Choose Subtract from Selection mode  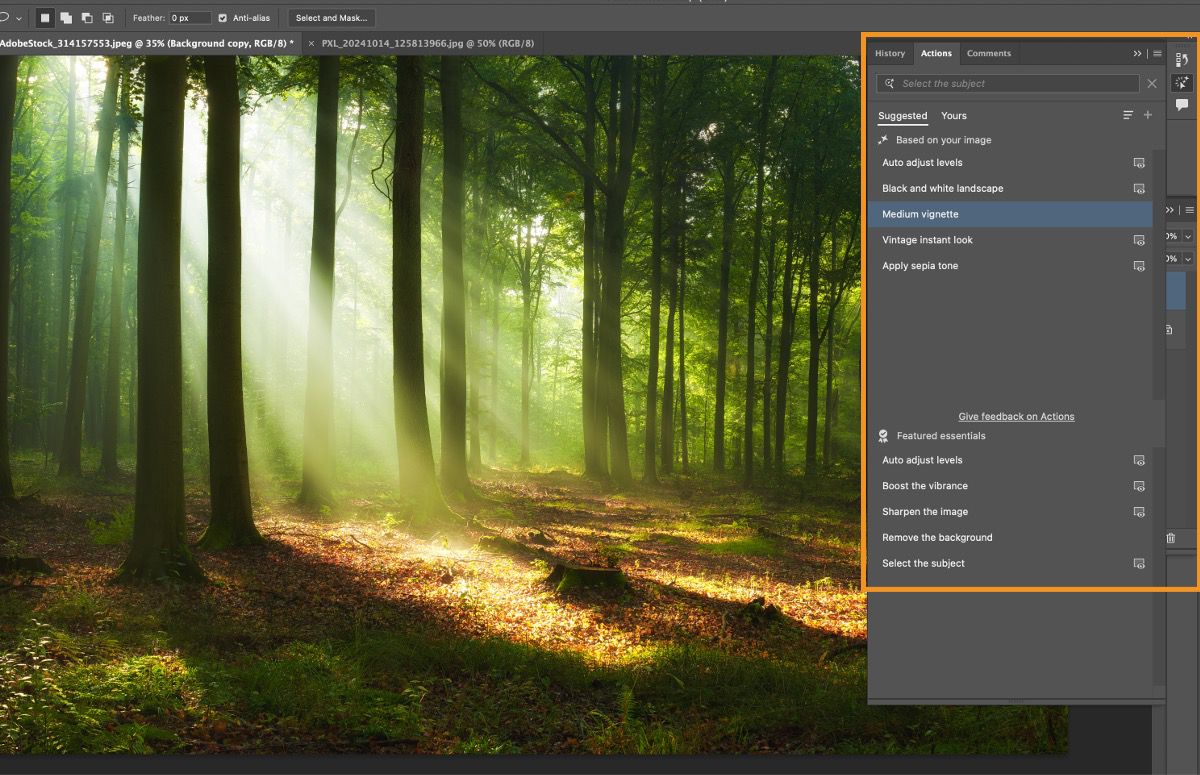pos(87,17)
